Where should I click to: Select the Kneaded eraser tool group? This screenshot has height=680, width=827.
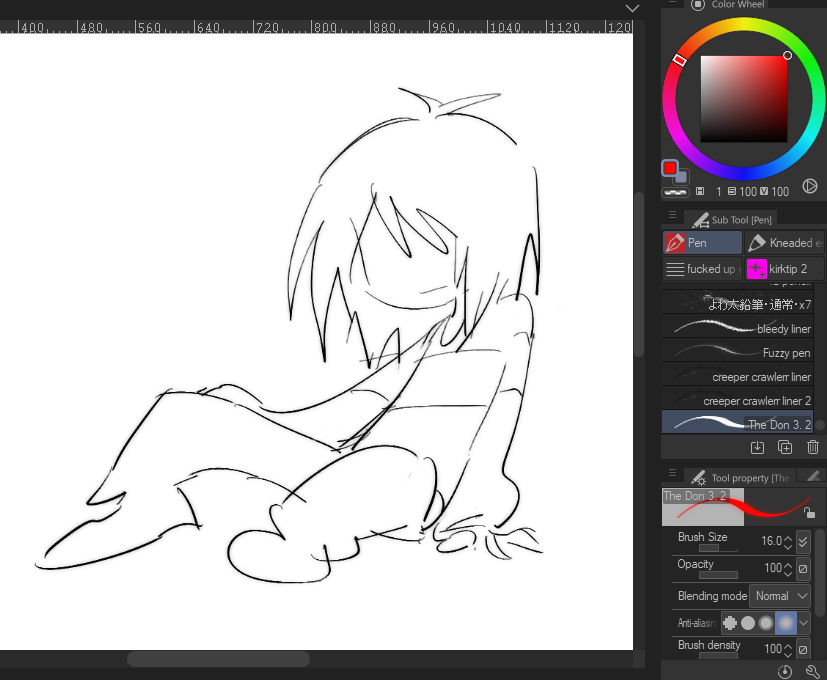tap(784, 243)
